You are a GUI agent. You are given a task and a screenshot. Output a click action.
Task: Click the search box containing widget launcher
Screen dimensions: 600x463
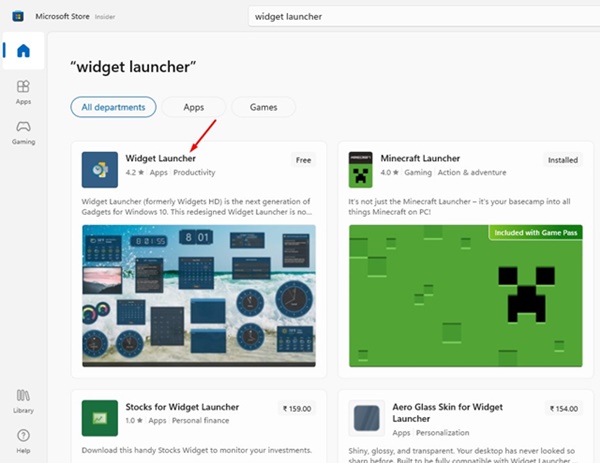(x=424, y=16)
